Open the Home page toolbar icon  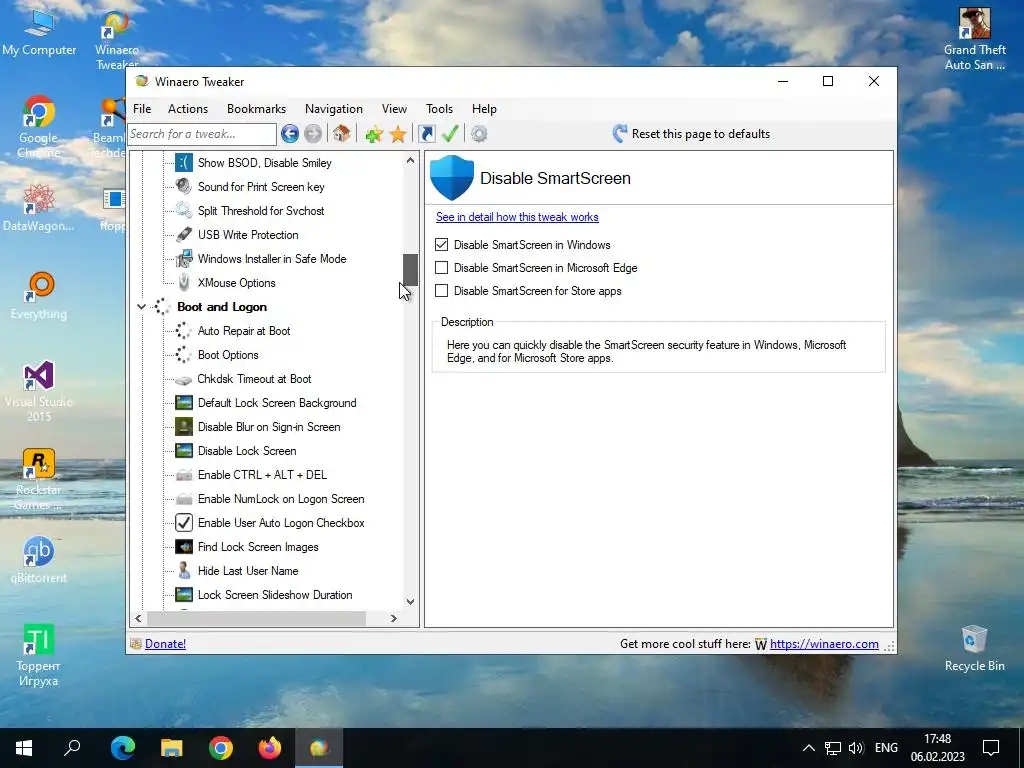[341, 134]
